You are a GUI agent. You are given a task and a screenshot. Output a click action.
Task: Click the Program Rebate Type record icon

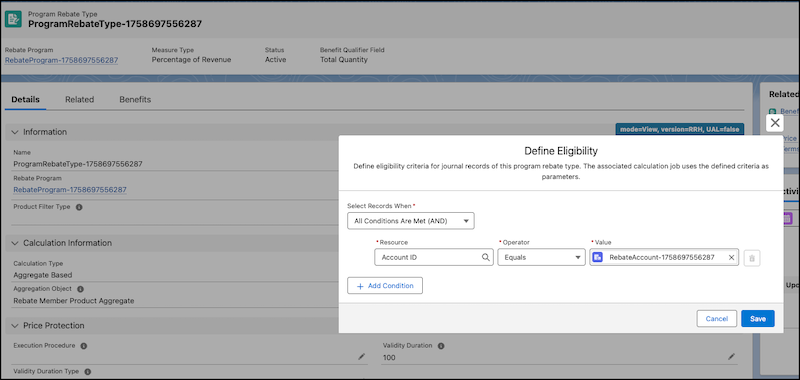click(x=13, y=19)
